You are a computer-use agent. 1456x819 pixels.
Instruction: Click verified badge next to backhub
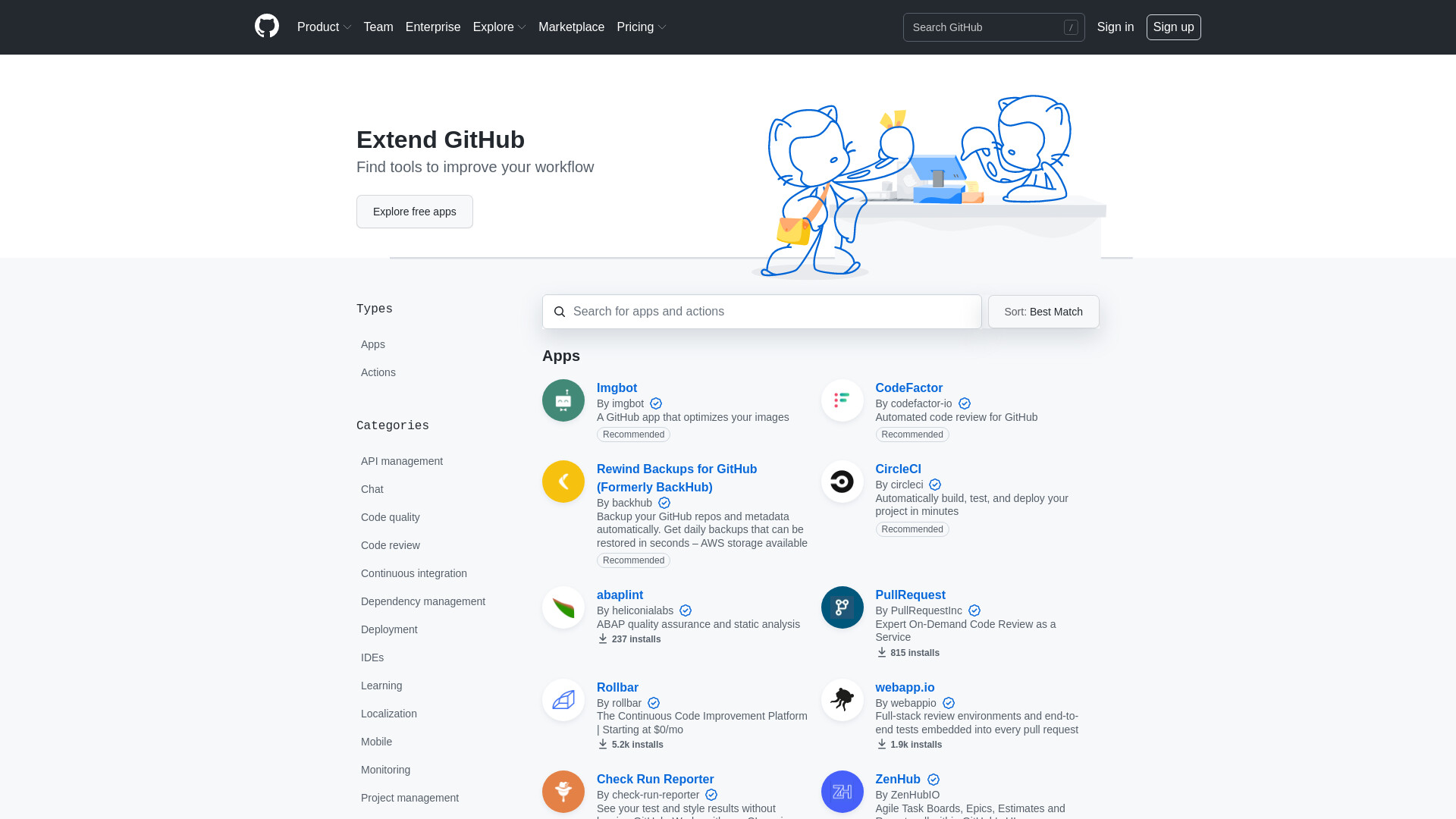[x=664, y=504]
